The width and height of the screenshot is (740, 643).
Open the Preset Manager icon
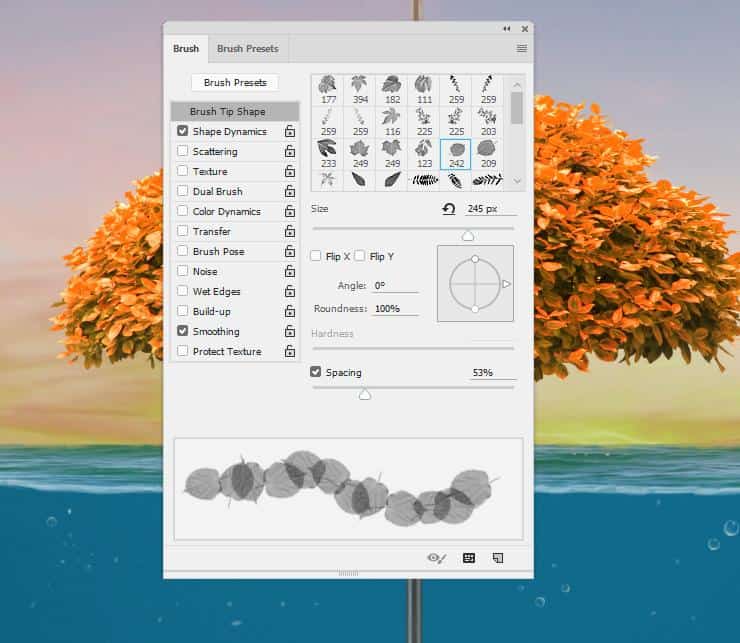click(x=469, y=558)
